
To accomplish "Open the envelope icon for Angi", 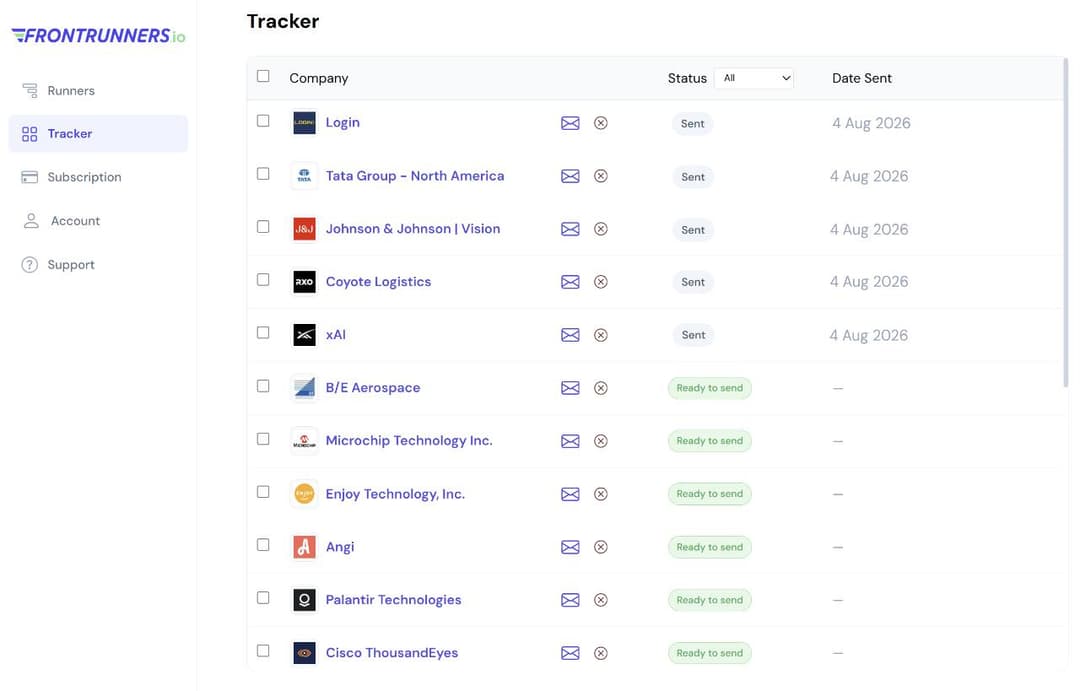I will pyautogui.click(x=570, y=547).
